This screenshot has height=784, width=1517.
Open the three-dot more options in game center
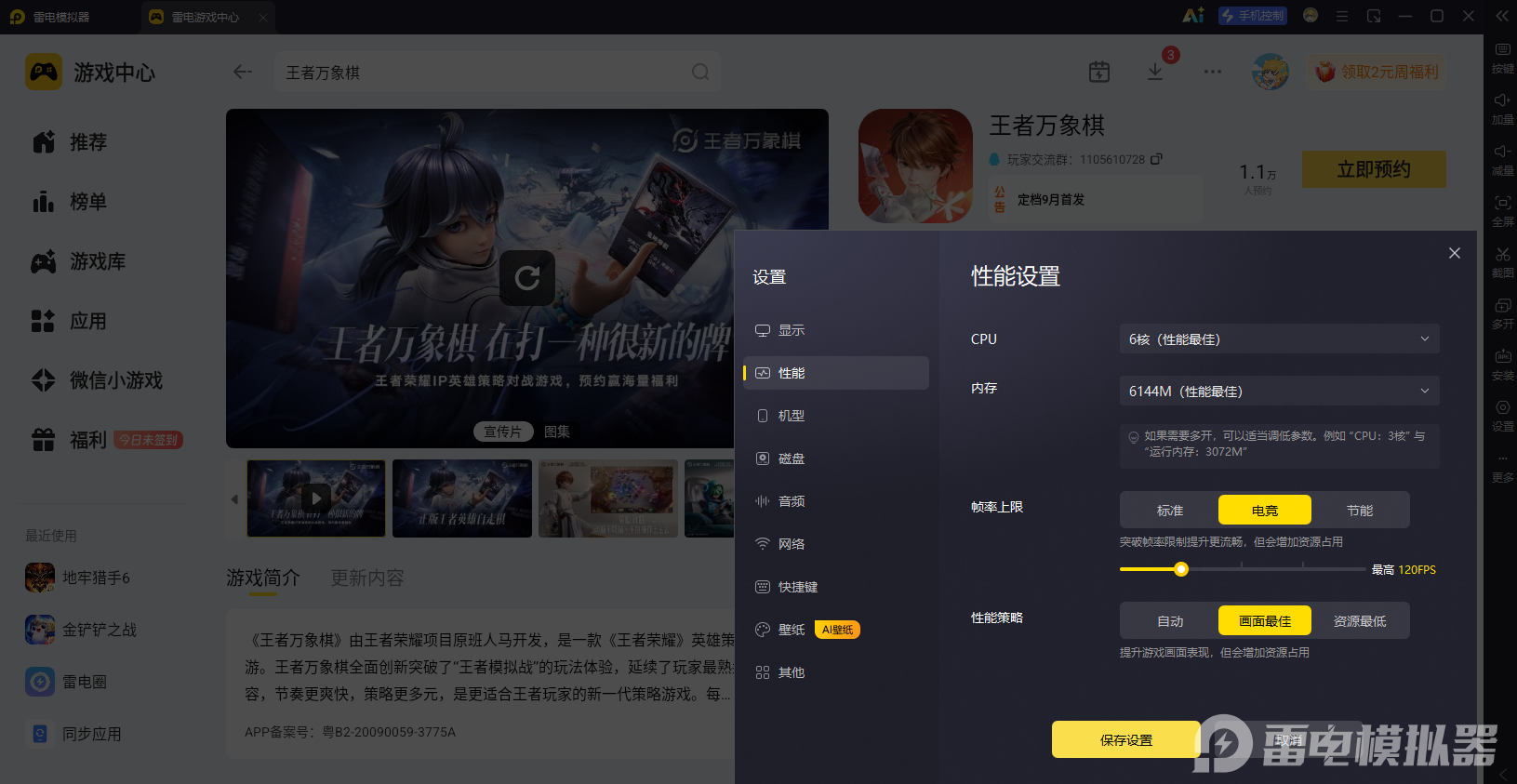[x=1212, y=72]
